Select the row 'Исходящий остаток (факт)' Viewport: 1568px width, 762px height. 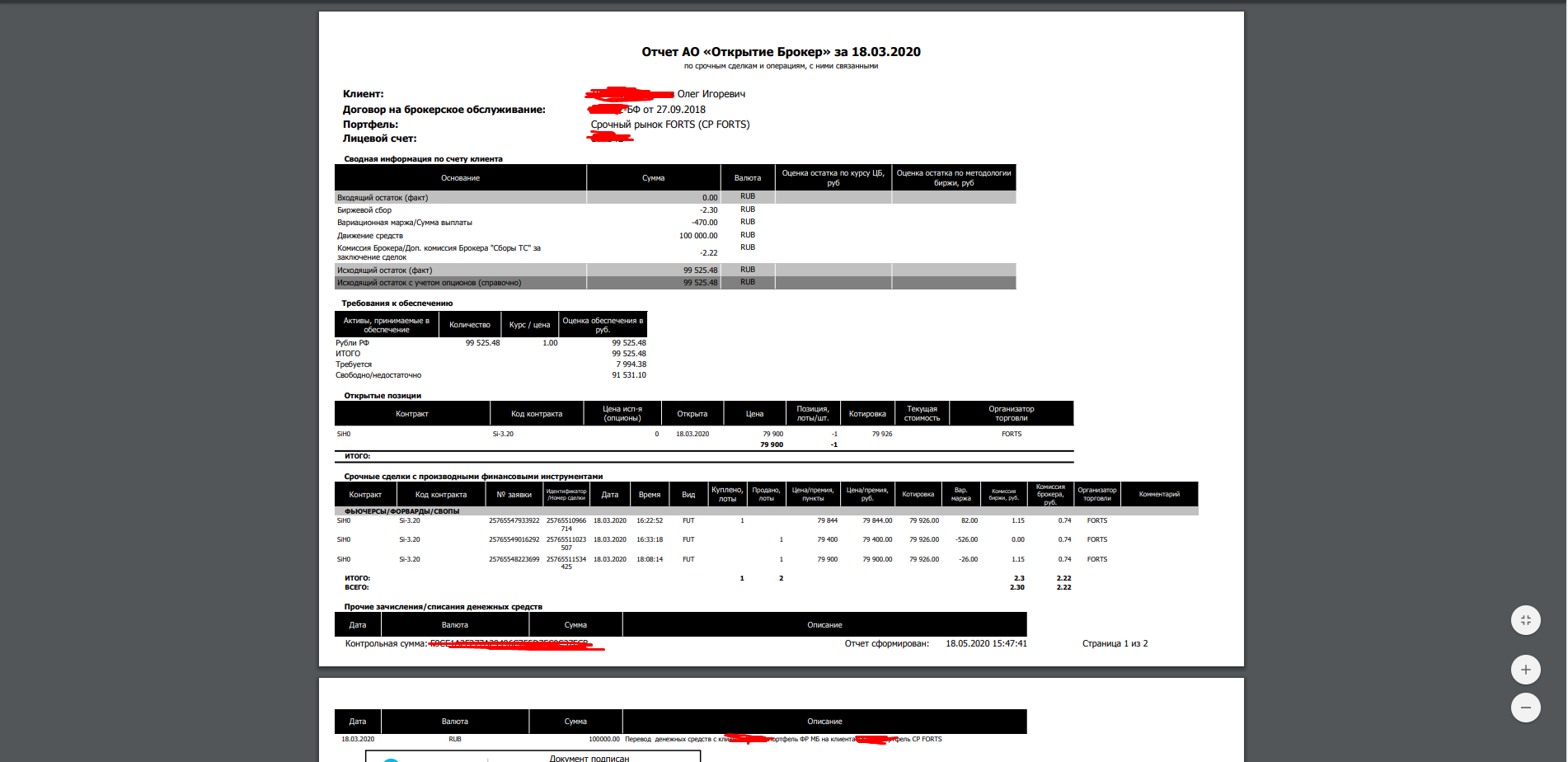click(x=675, y=270)
